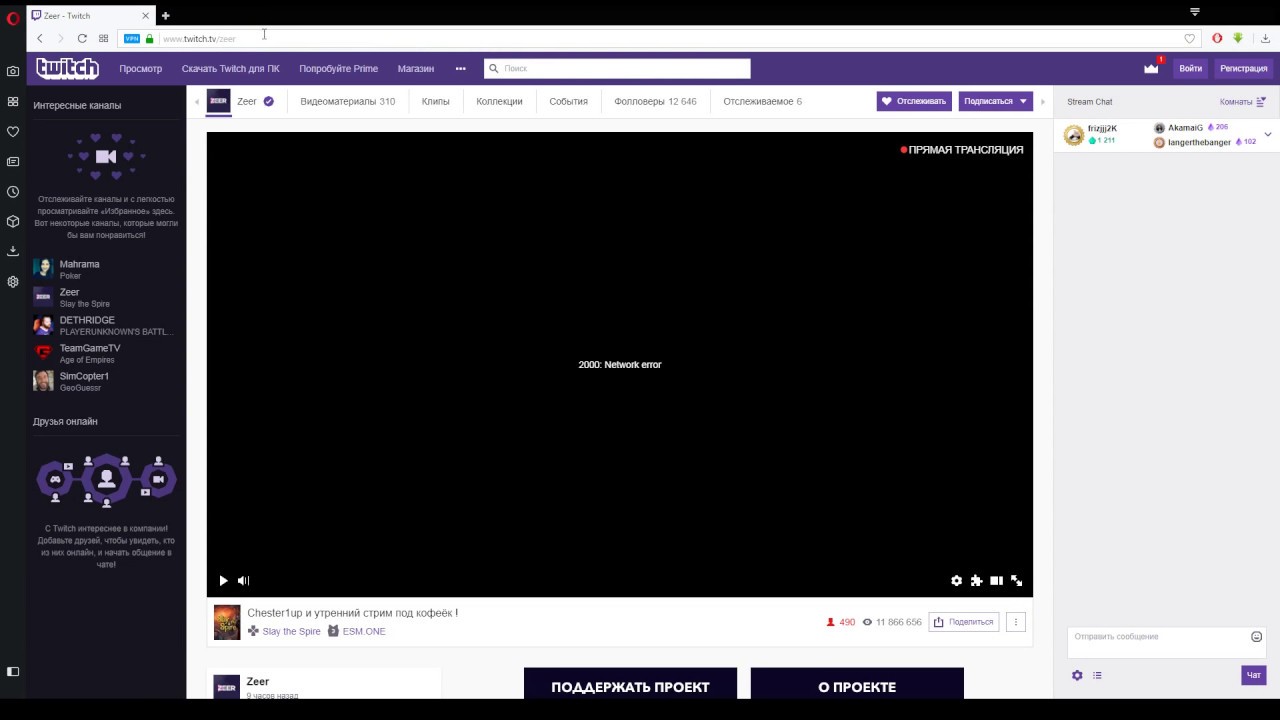Open the ESM.ONE community link
1280x720 pixels.
[x=364, y=631]
